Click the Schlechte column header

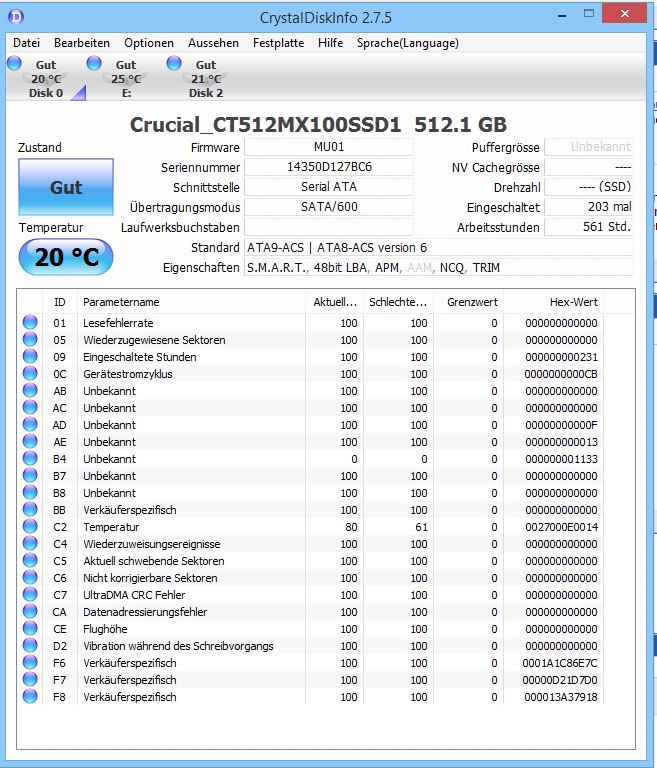[398, 302]
